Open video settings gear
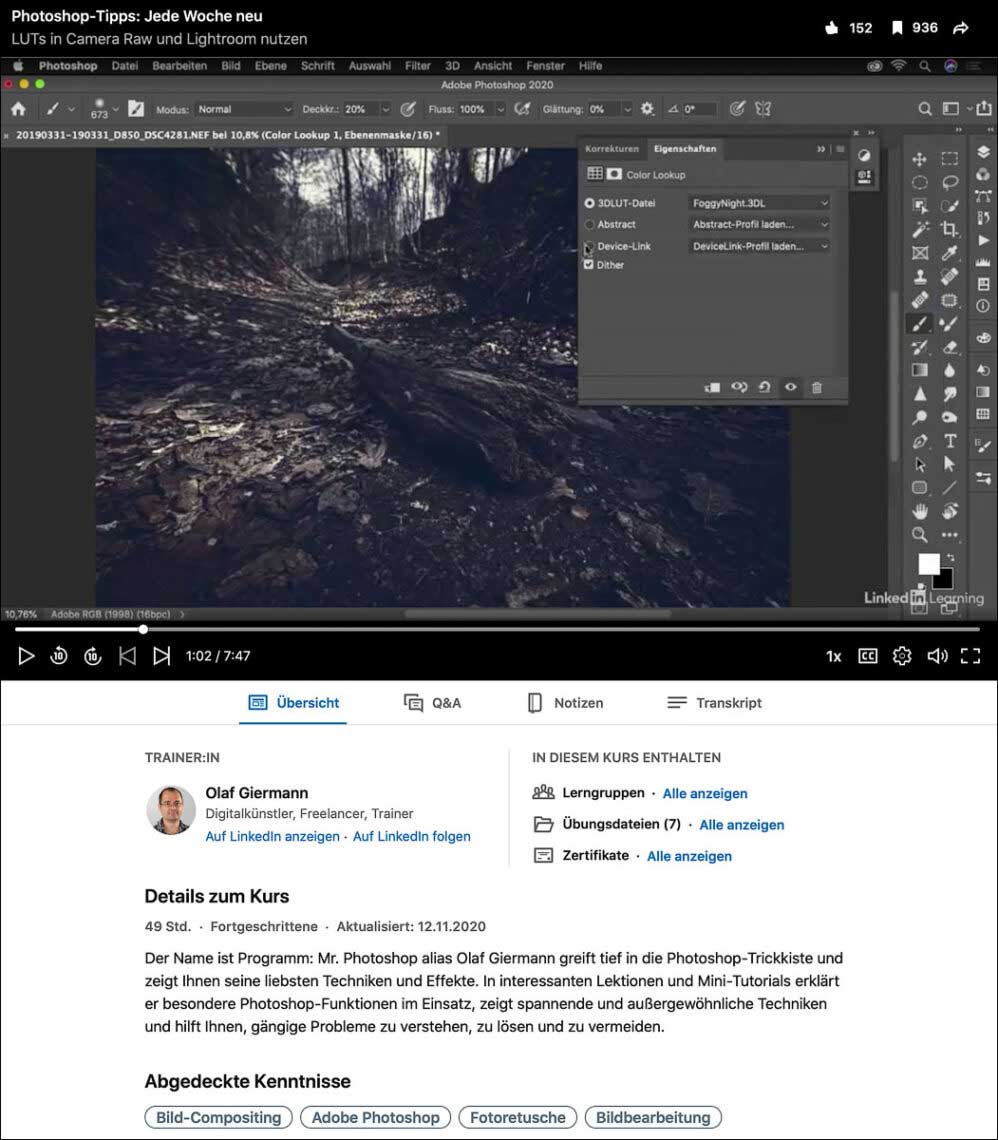This screenshot has width=998, height=1140. pyautogui.click(x=902, y=656)
